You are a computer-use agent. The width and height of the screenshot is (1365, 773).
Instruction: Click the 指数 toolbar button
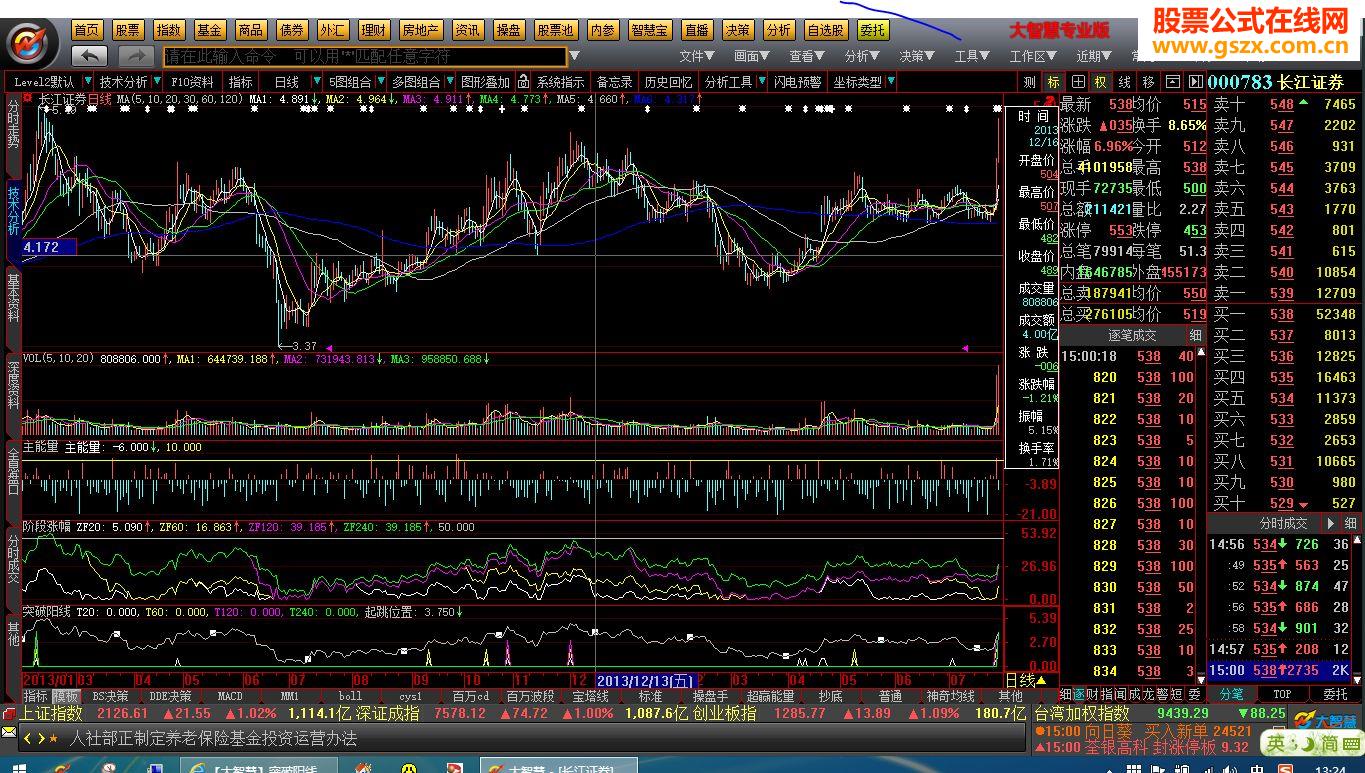[169, 30]
